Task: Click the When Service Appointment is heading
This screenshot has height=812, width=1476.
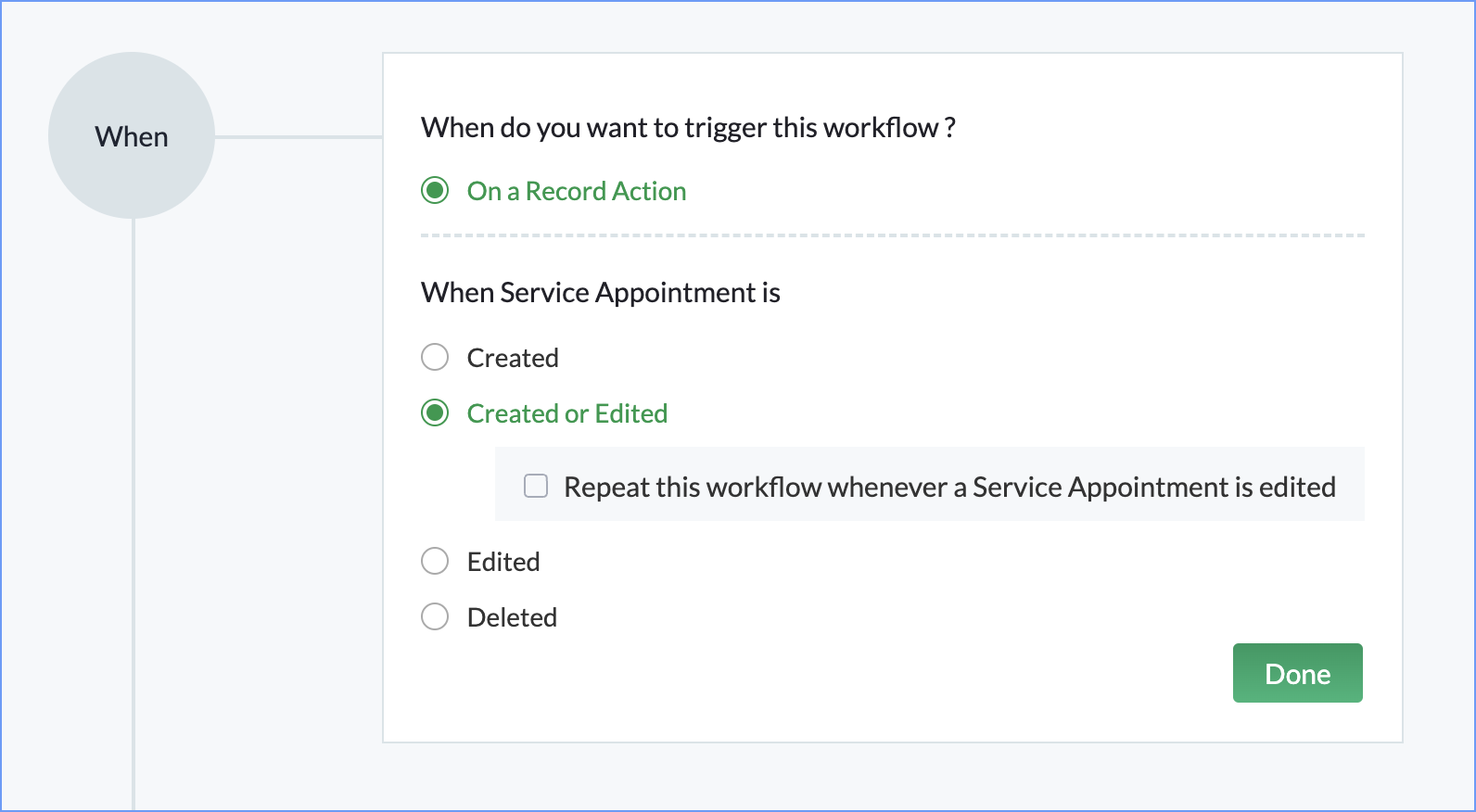Action: pyautogui.click(x=600, y=292)
